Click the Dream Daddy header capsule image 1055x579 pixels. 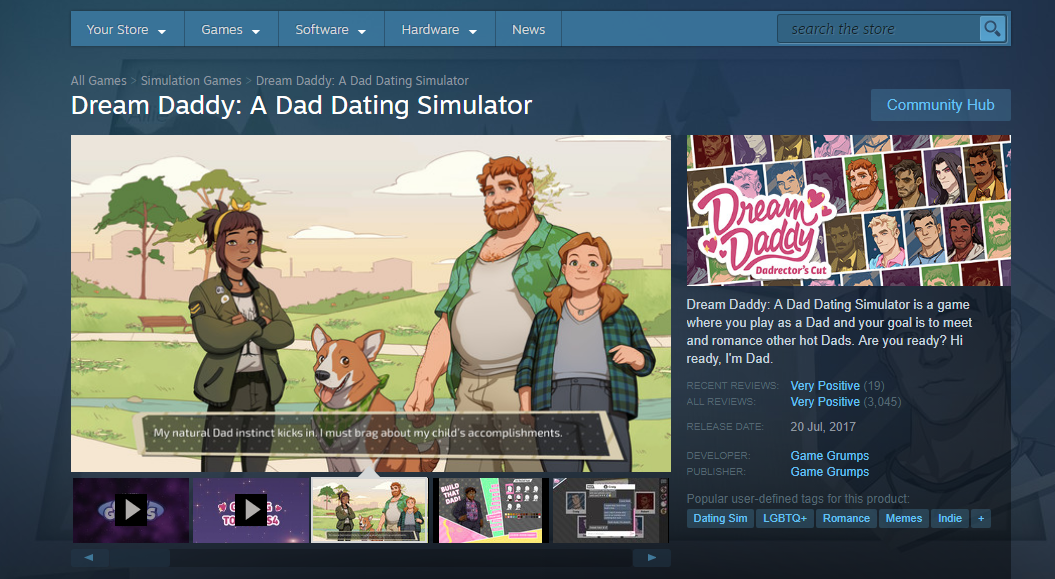click(848, 210)
